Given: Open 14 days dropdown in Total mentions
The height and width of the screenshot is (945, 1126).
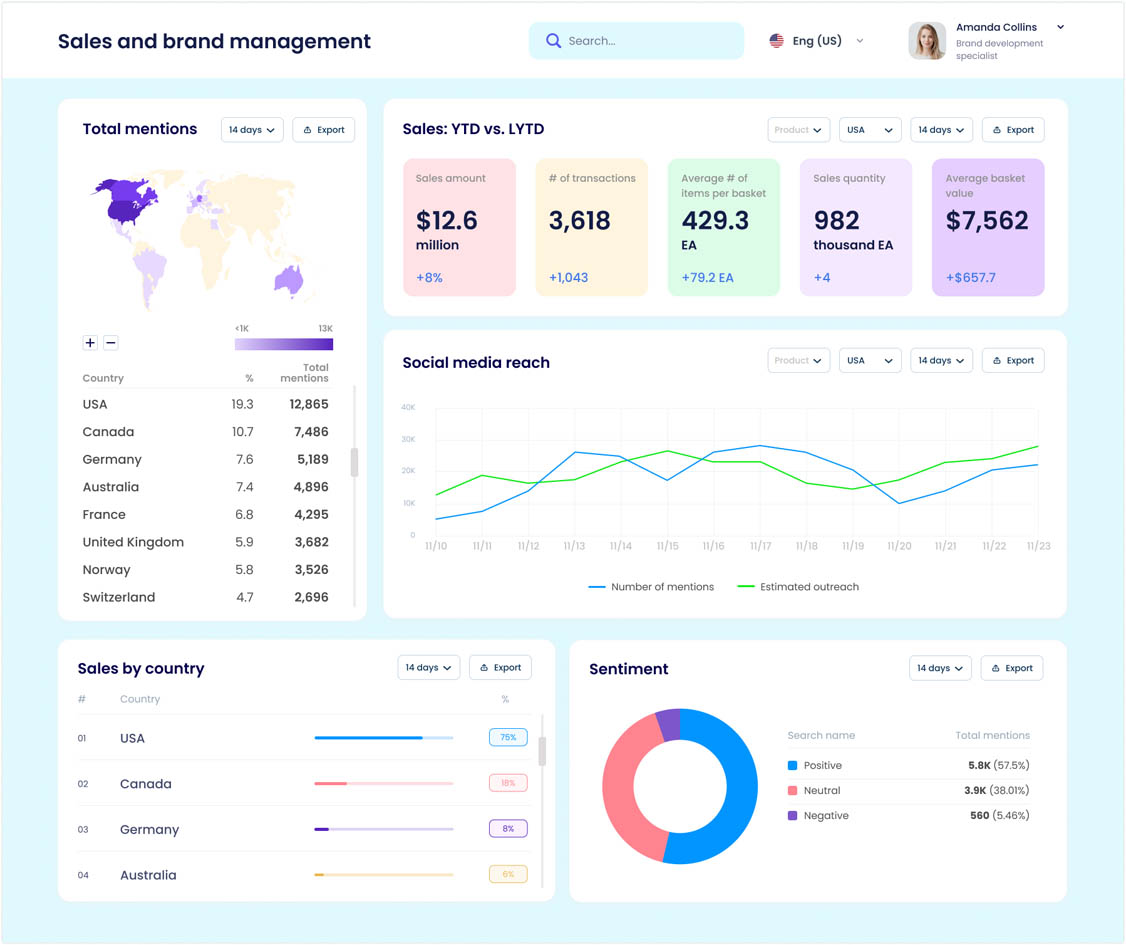Looking at the screenshot, I should pyautogui.click(x=252, y=130).
